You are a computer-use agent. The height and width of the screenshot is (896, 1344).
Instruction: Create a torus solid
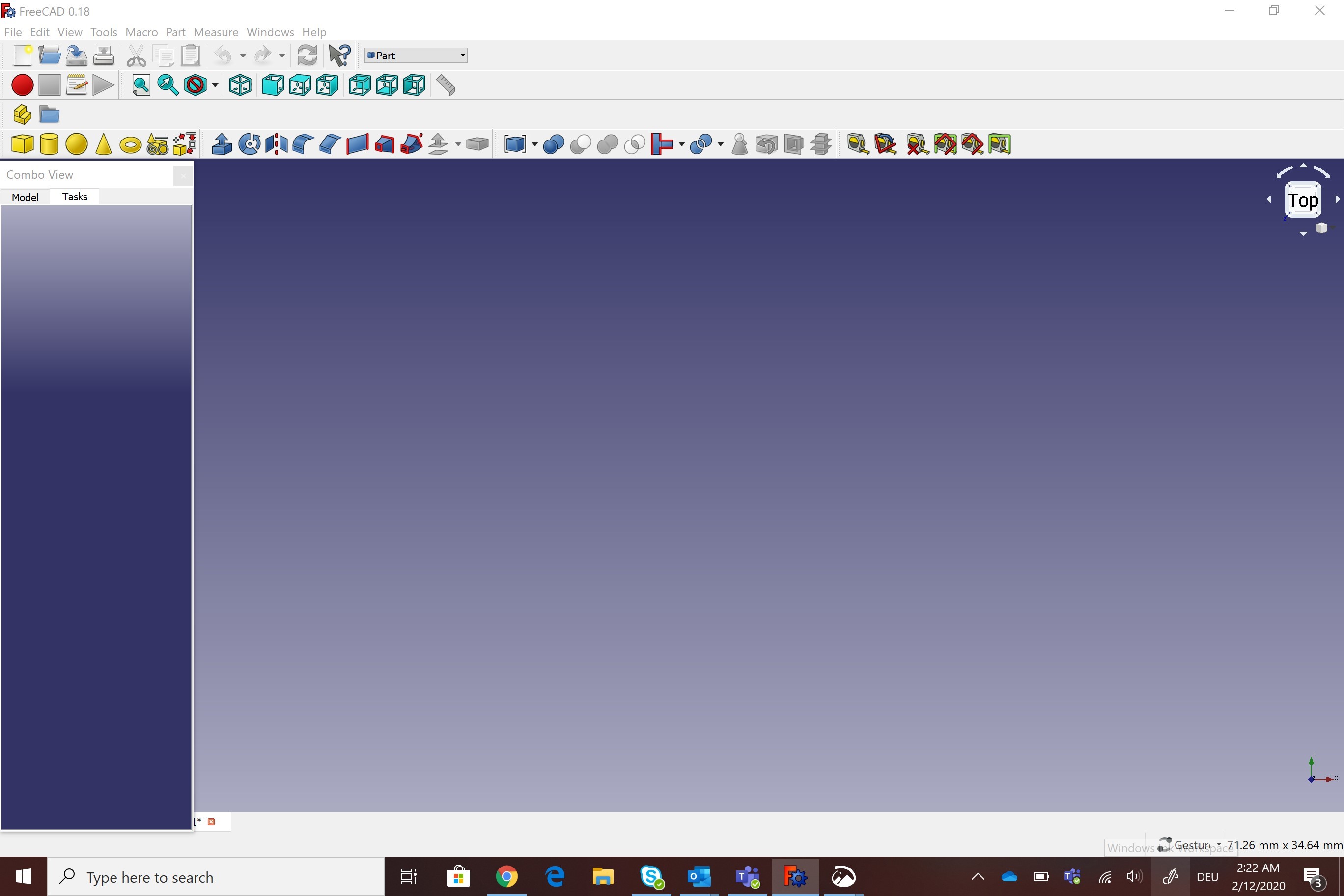(130, 145)
